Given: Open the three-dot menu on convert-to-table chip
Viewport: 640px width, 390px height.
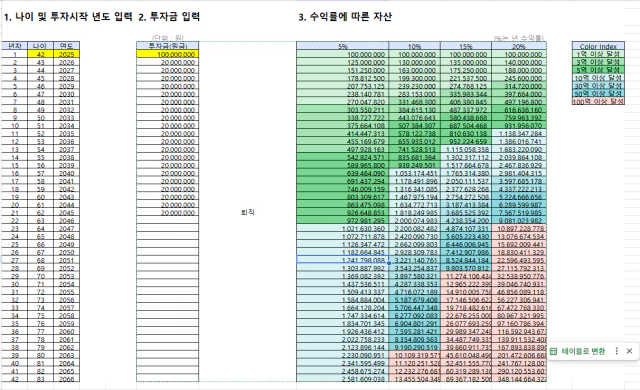Looking at the screenshot, I should click(x=617, y=351).
